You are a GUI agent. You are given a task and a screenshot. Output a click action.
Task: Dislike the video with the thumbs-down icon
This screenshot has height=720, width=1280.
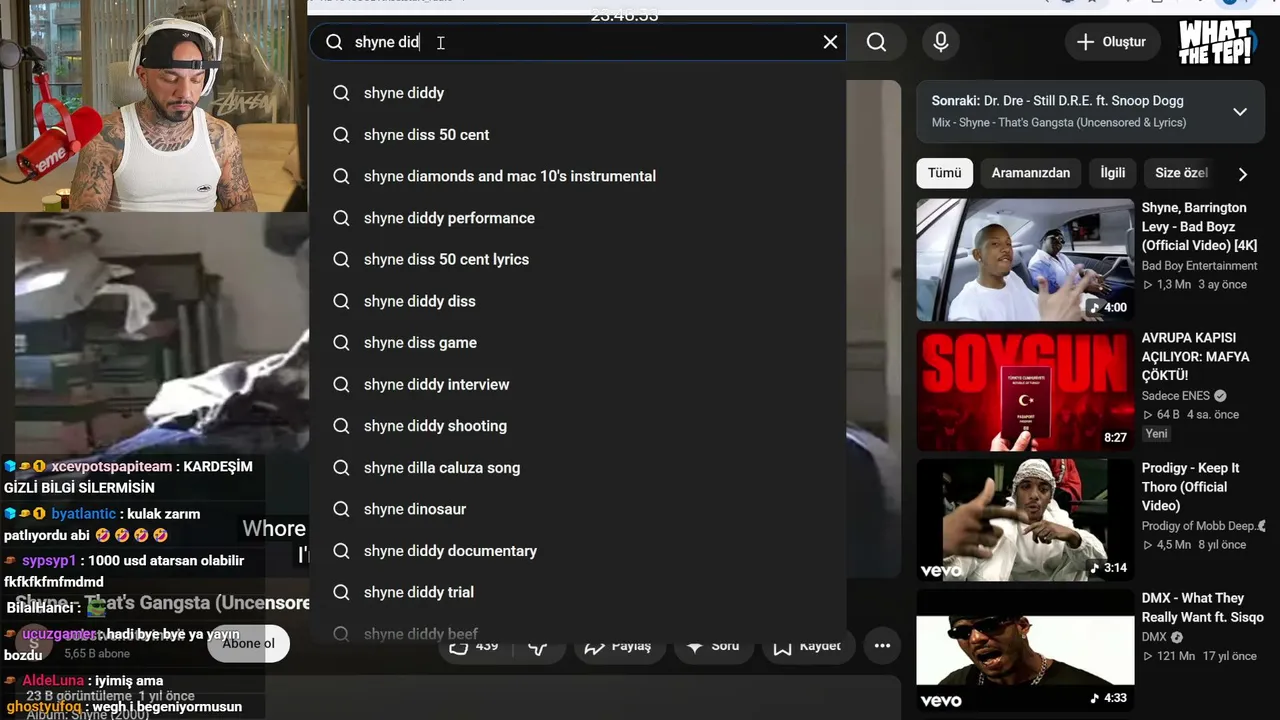(x=538, y=647)
